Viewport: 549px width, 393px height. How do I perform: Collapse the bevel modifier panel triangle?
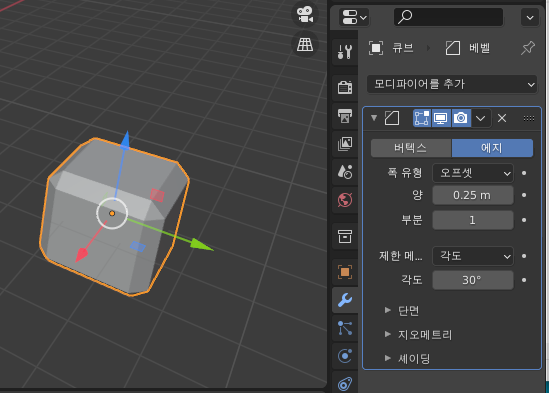coord(374,118)
